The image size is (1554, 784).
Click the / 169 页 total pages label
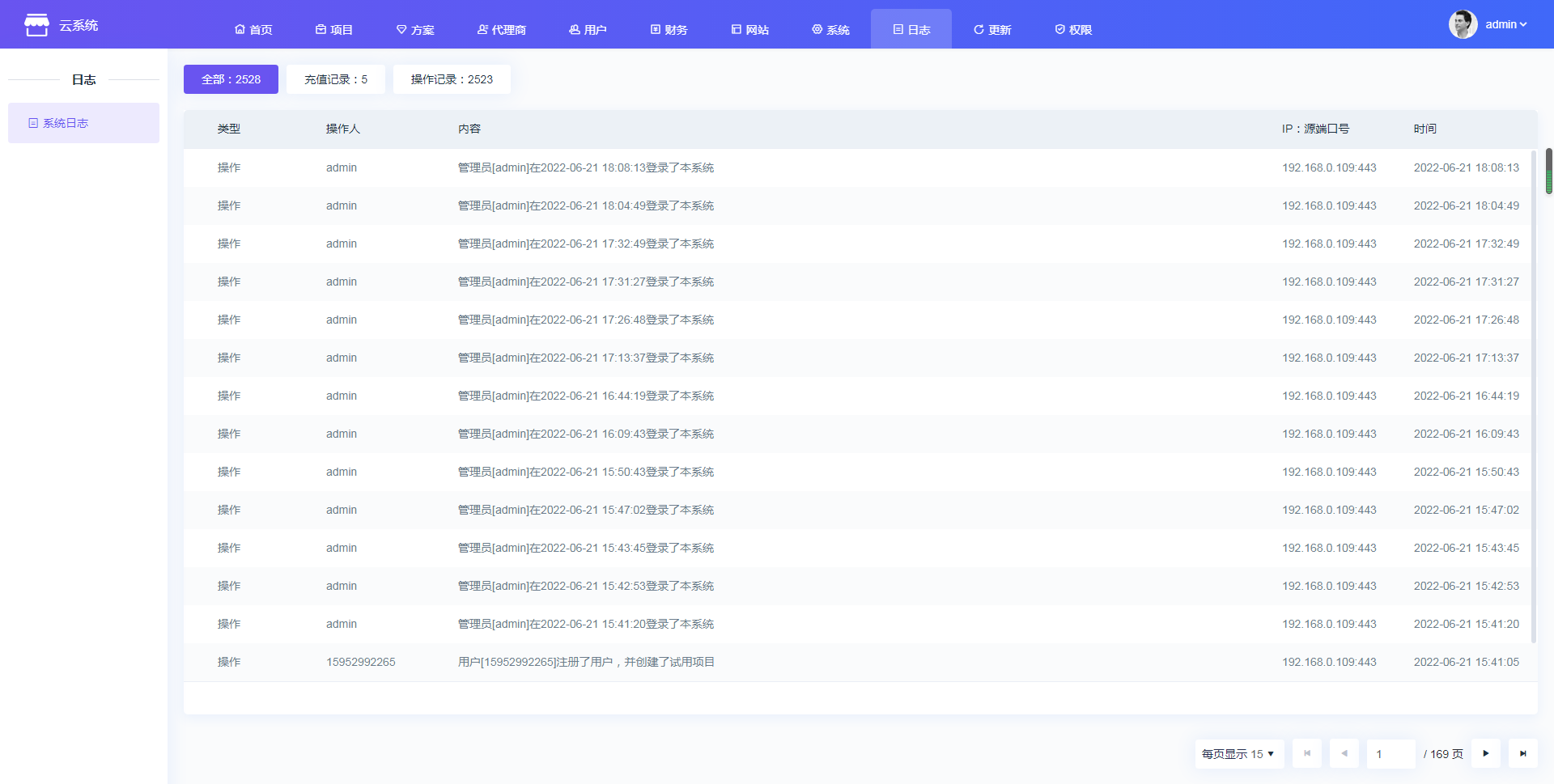click(1443, 753)
